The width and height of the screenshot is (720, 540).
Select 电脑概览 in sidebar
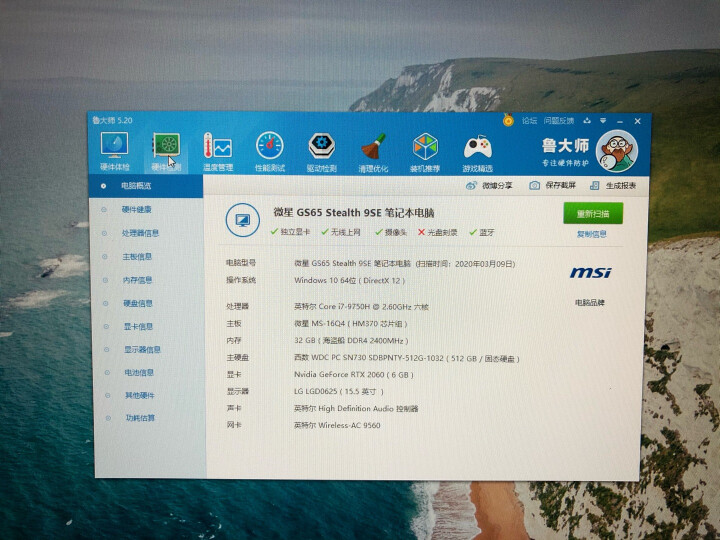pos(146,186)
